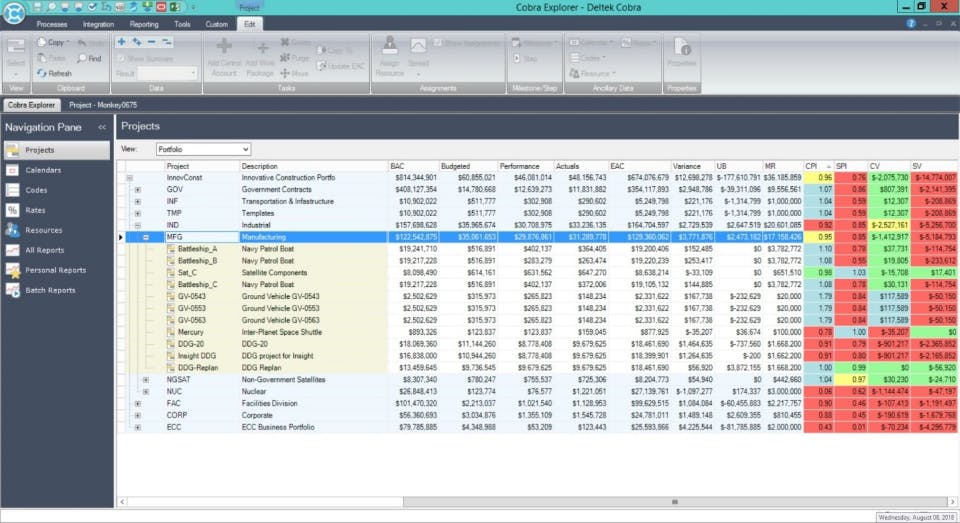Open Batch Reports in the sidebar
This screenshot has height=523, width=960.
point(50,290)
